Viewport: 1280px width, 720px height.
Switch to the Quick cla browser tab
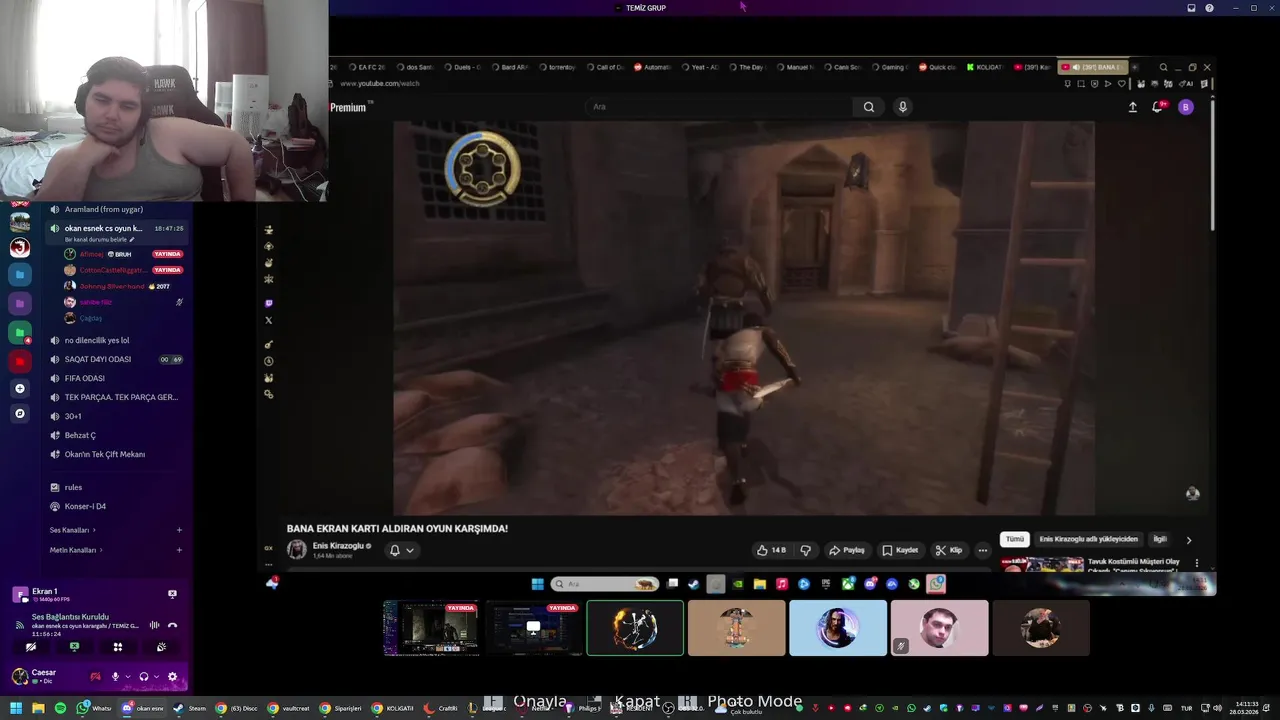(x=937, y=67)
